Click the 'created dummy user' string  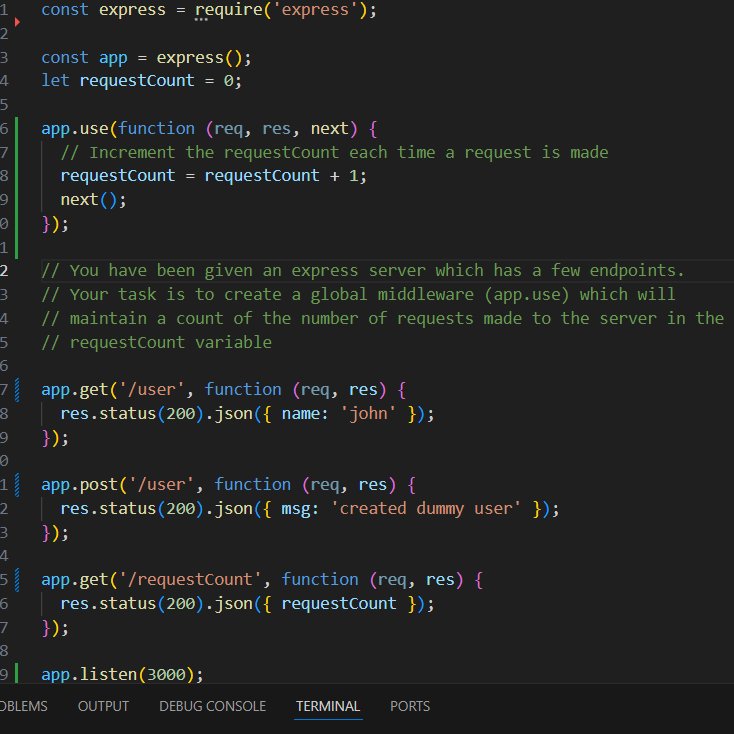pos(426,508)
